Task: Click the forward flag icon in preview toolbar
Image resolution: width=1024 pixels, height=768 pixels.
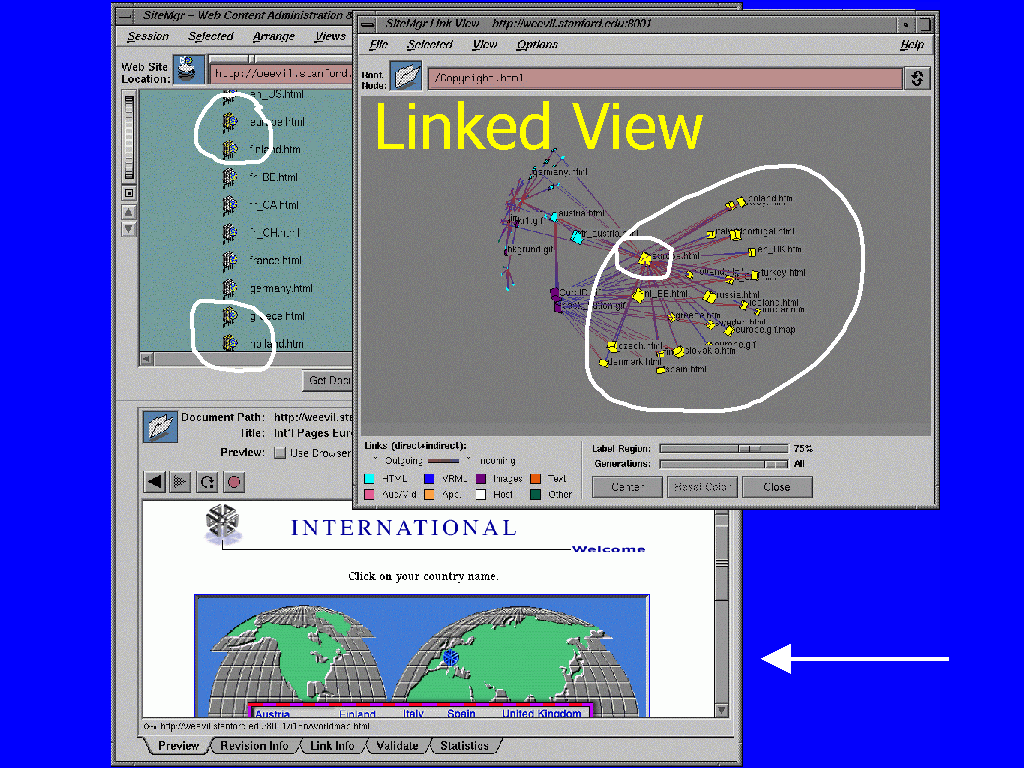Action: (181, 482)
